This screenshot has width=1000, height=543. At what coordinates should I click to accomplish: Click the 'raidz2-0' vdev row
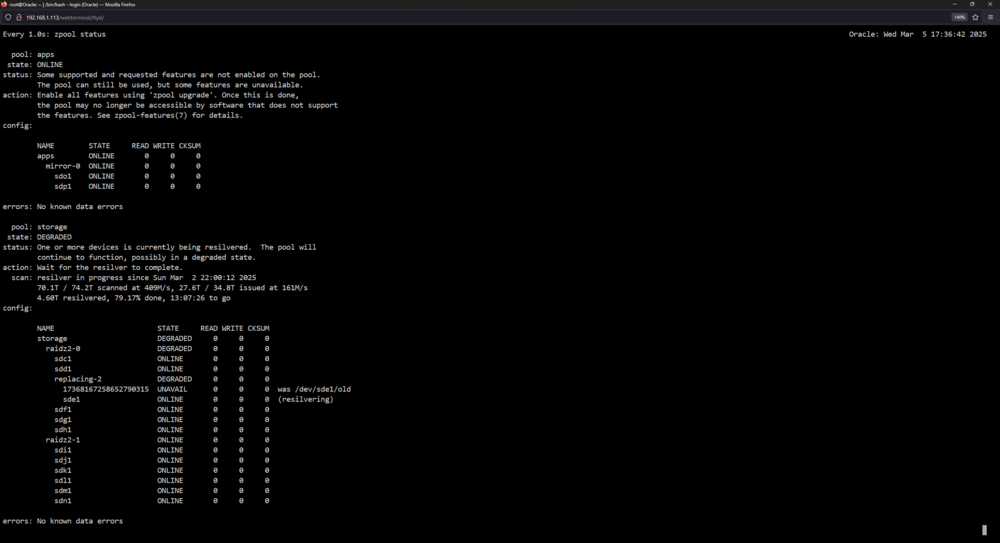click(157, 349)
